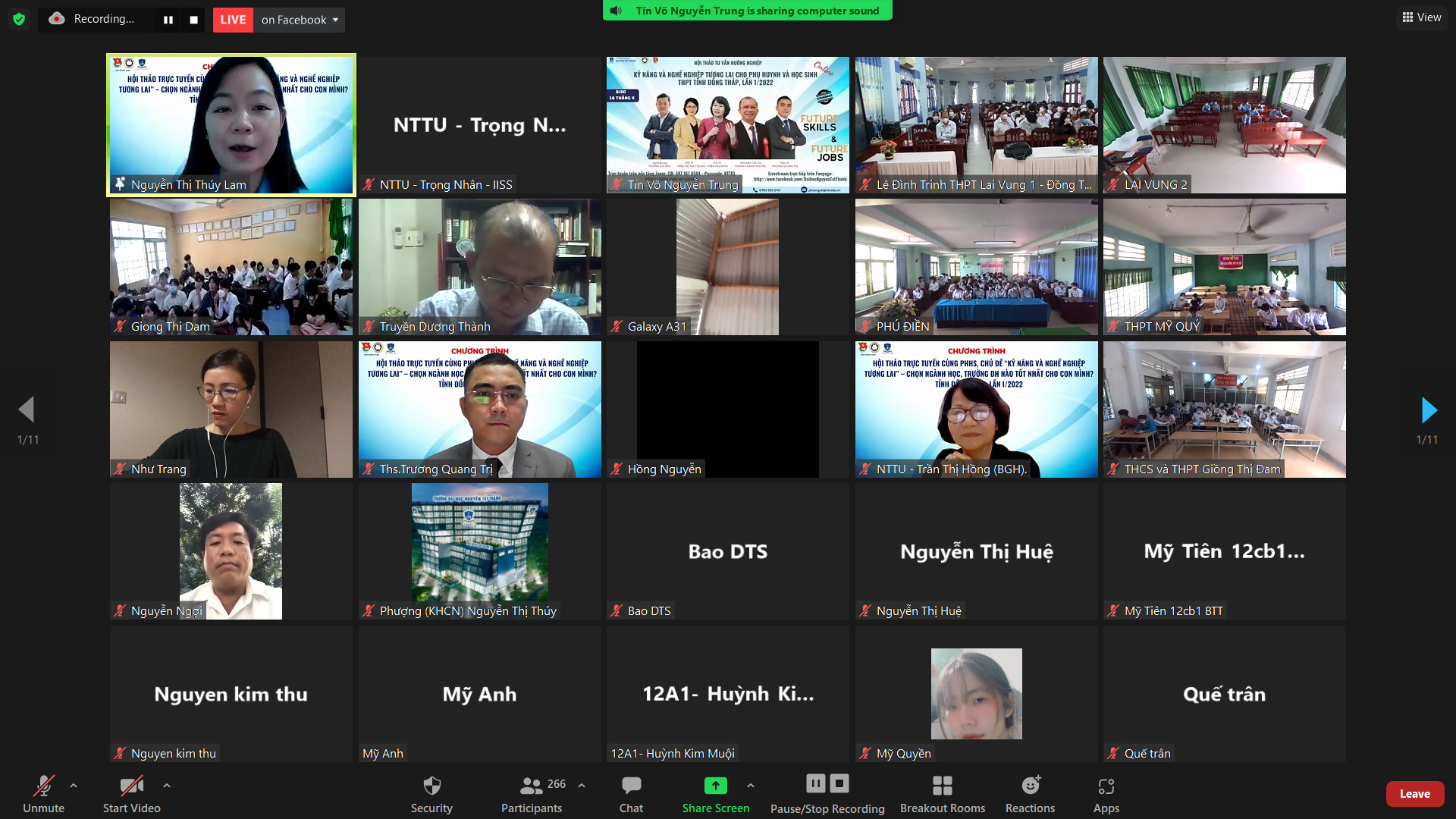
Task: Open the Chat panel
Action: (x=631, y=793)
